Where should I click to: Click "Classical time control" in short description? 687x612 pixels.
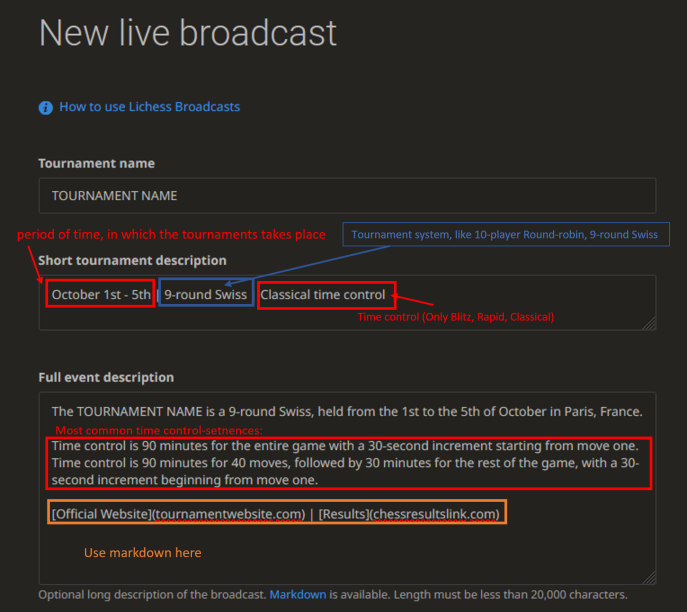pos(323,295)
